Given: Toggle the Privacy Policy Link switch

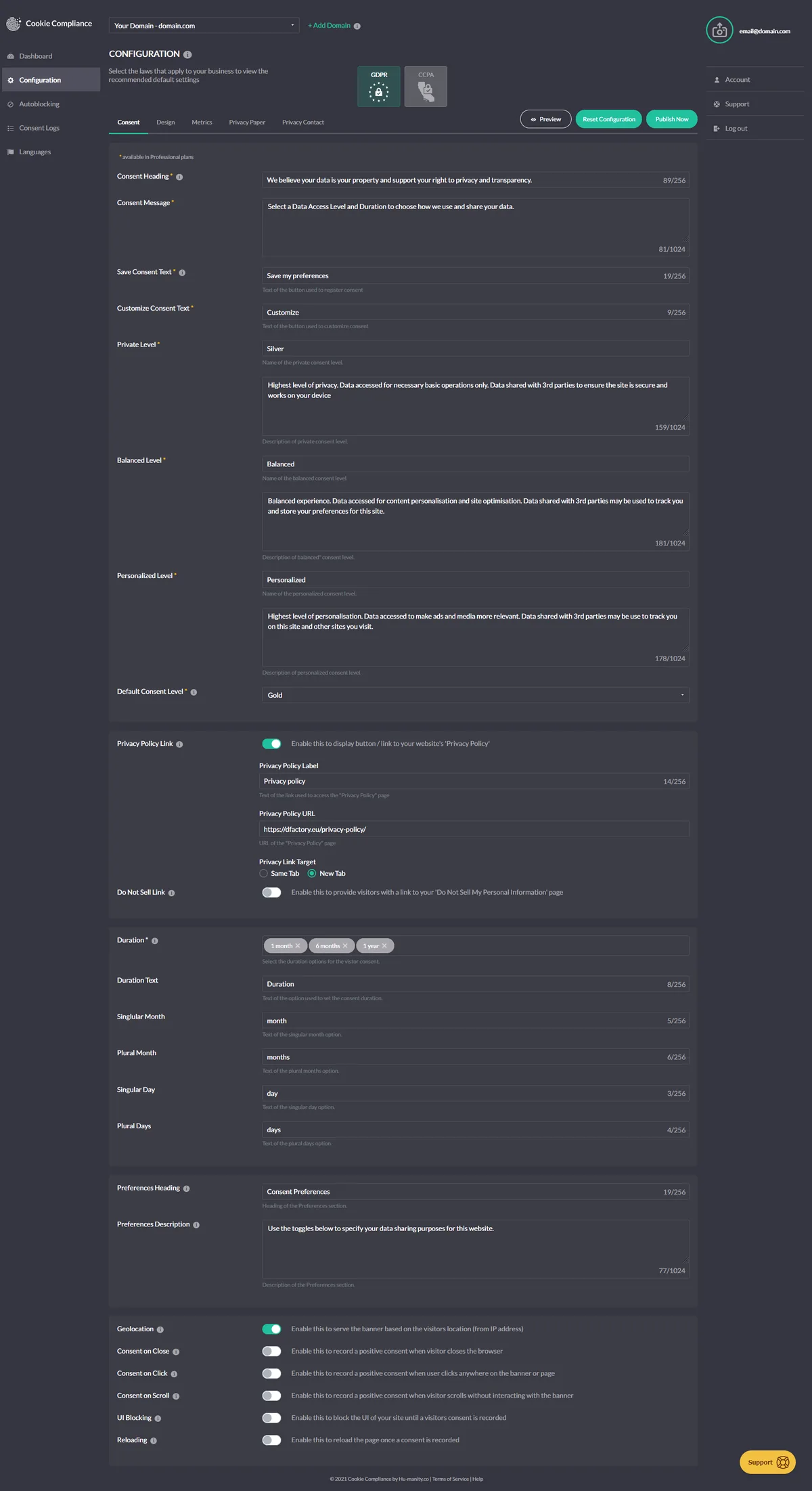Looking at the screenshot, I should tap(271, 744).
